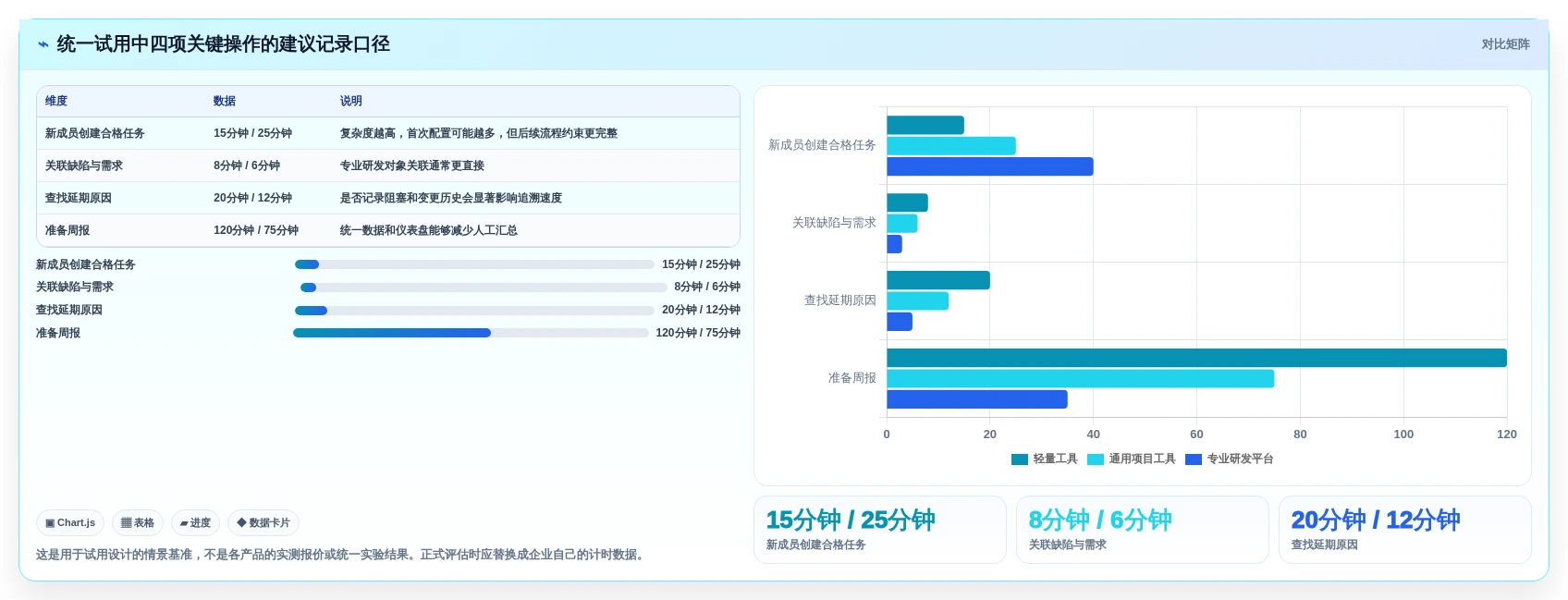Click the 关联缺陷与需求 progress bar
The height and width of the screenshot is (600, 1568).
[x=484, y=288]
